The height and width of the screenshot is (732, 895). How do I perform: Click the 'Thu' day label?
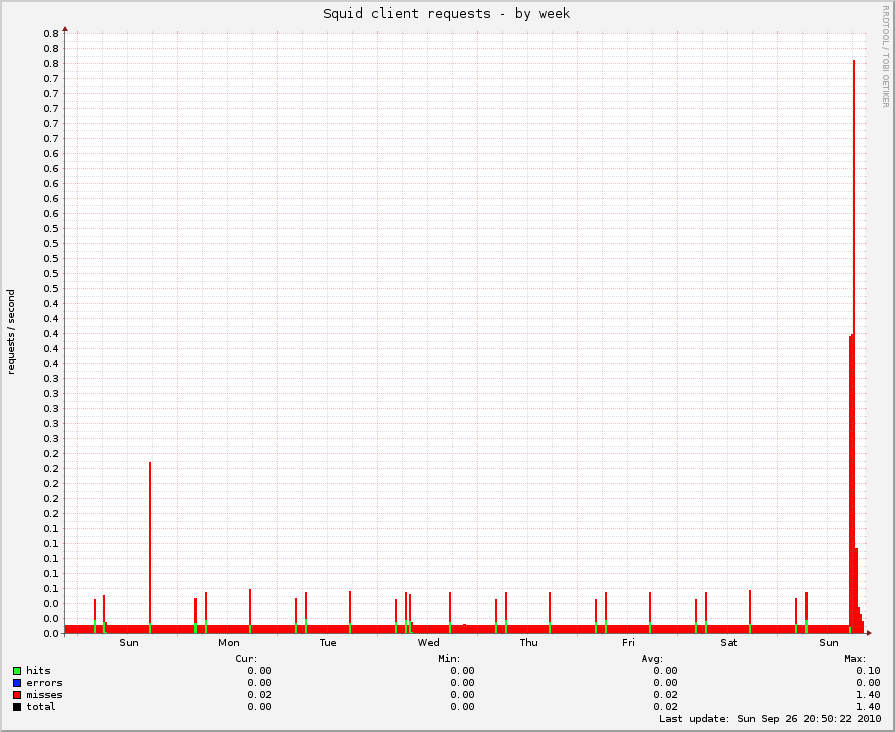tap(529, 643)
